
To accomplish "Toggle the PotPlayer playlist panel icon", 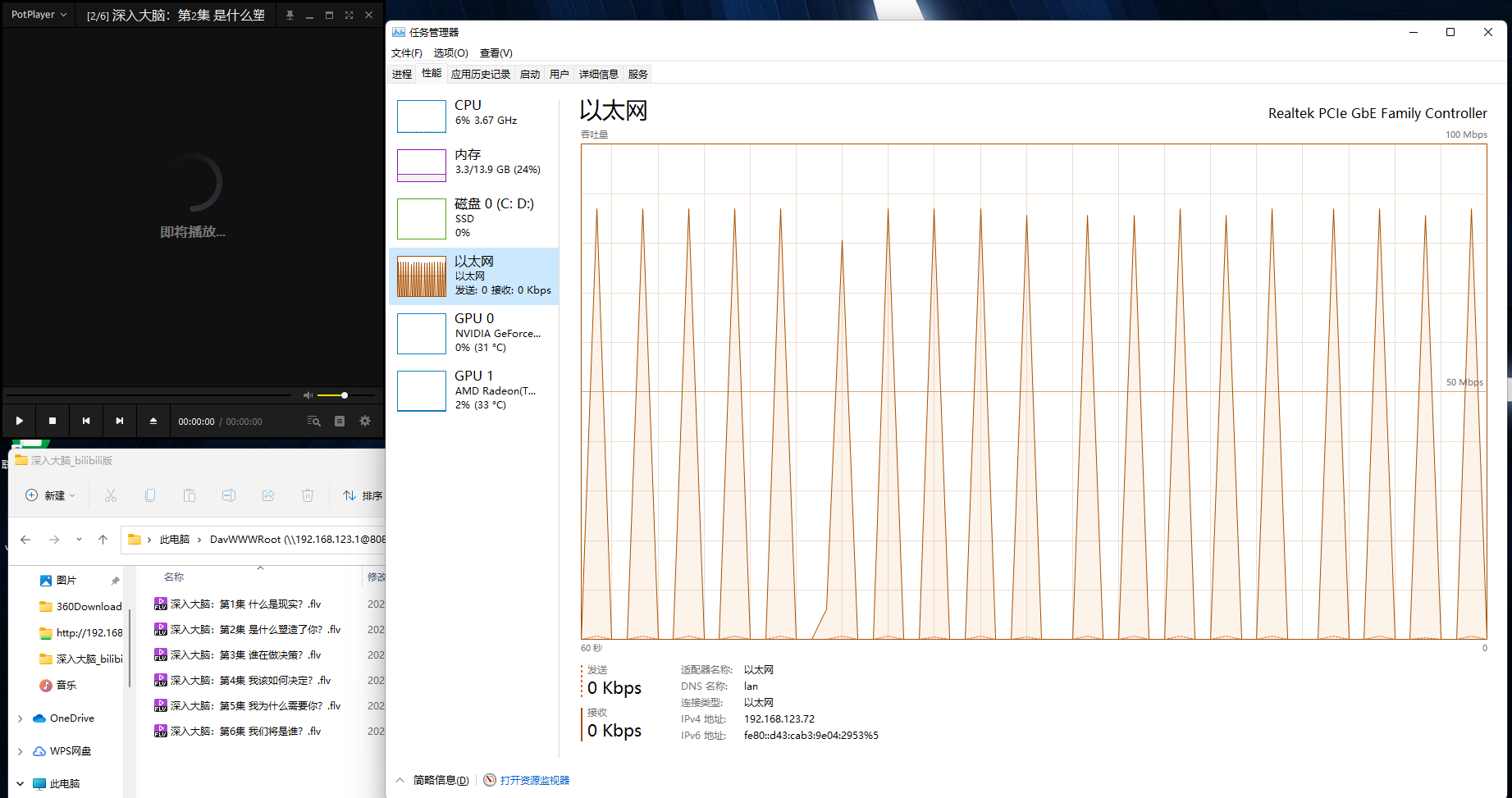I will 340,421.
